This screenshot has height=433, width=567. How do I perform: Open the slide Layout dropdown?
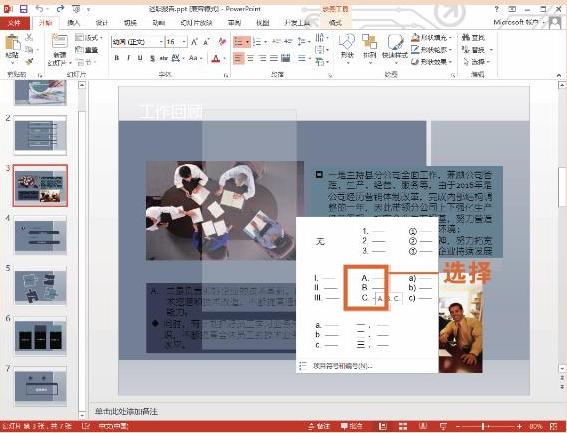89,37
